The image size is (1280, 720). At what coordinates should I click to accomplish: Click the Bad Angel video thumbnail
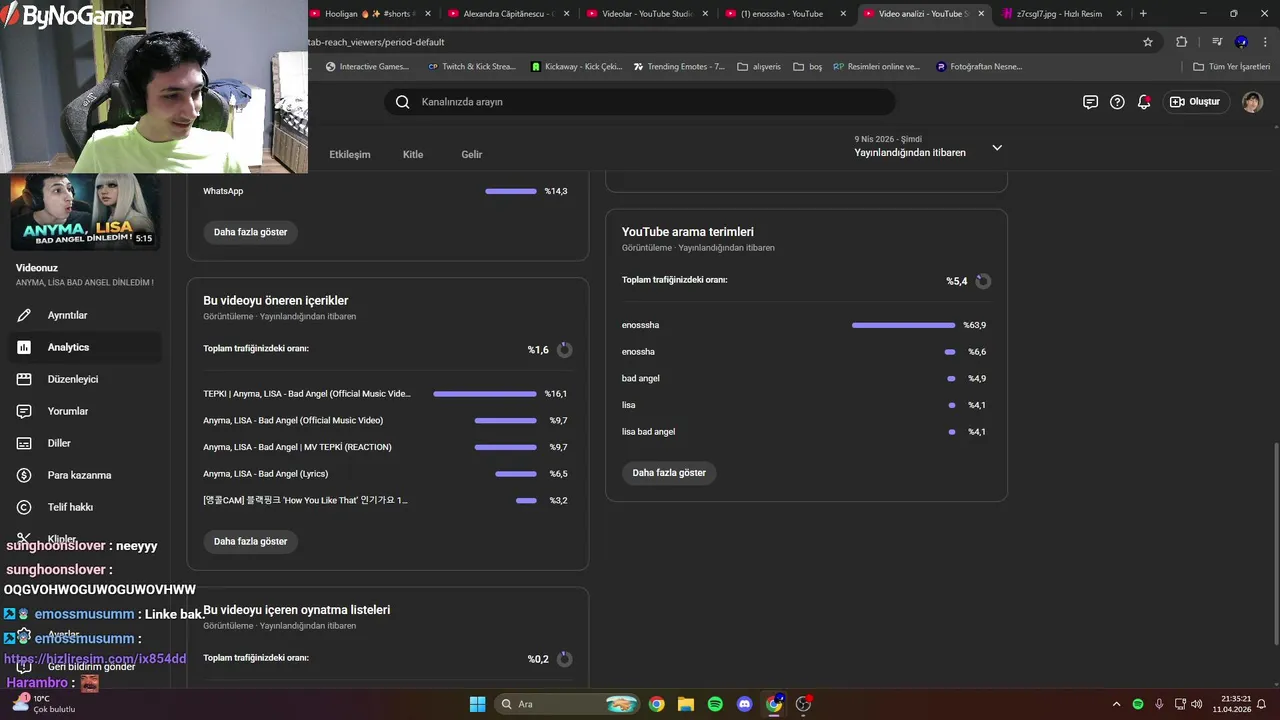84,211
